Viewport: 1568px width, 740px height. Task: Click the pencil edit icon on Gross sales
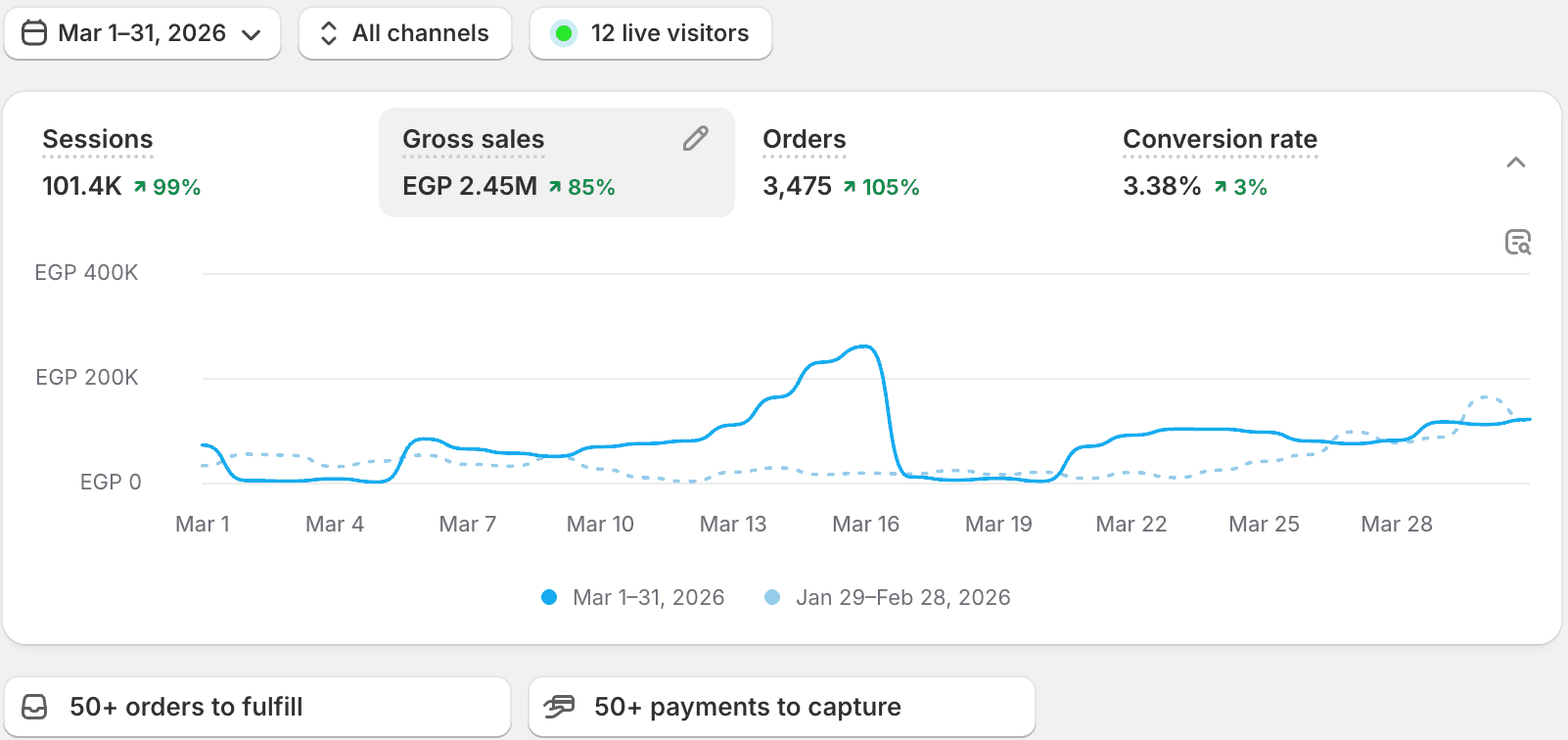click(x=695, y=139)
